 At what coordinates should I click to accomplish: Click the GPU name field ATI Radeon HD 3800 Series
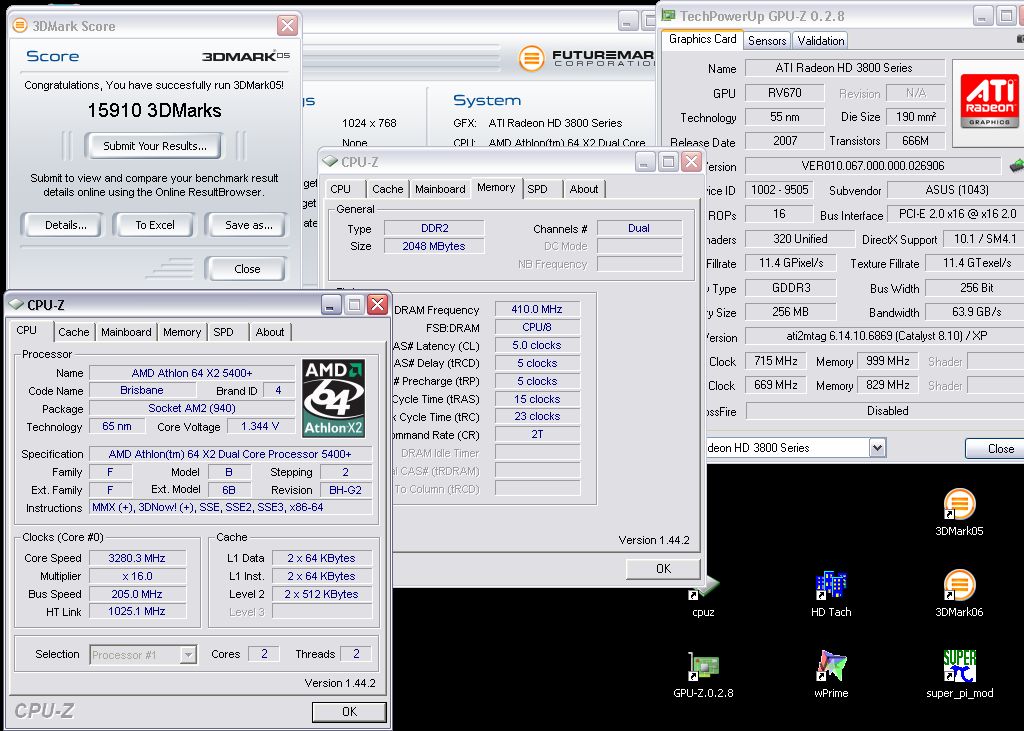pos(844,68)
